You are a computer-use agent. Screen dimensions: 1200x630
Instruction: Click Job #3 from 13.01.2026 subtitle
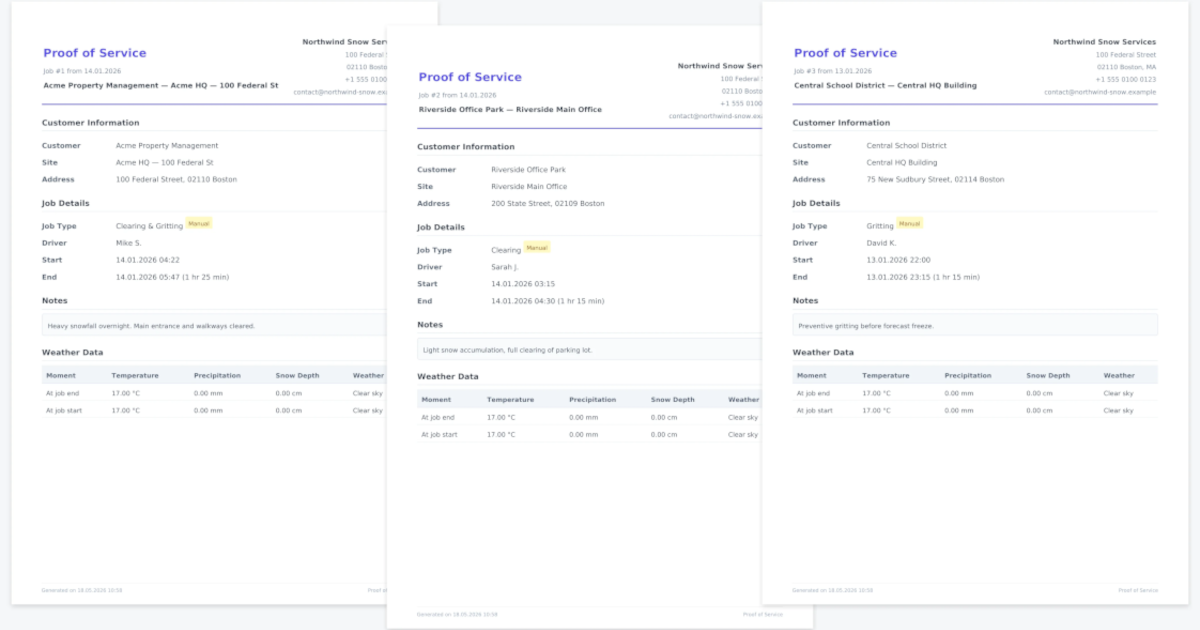tap(833, 72)
